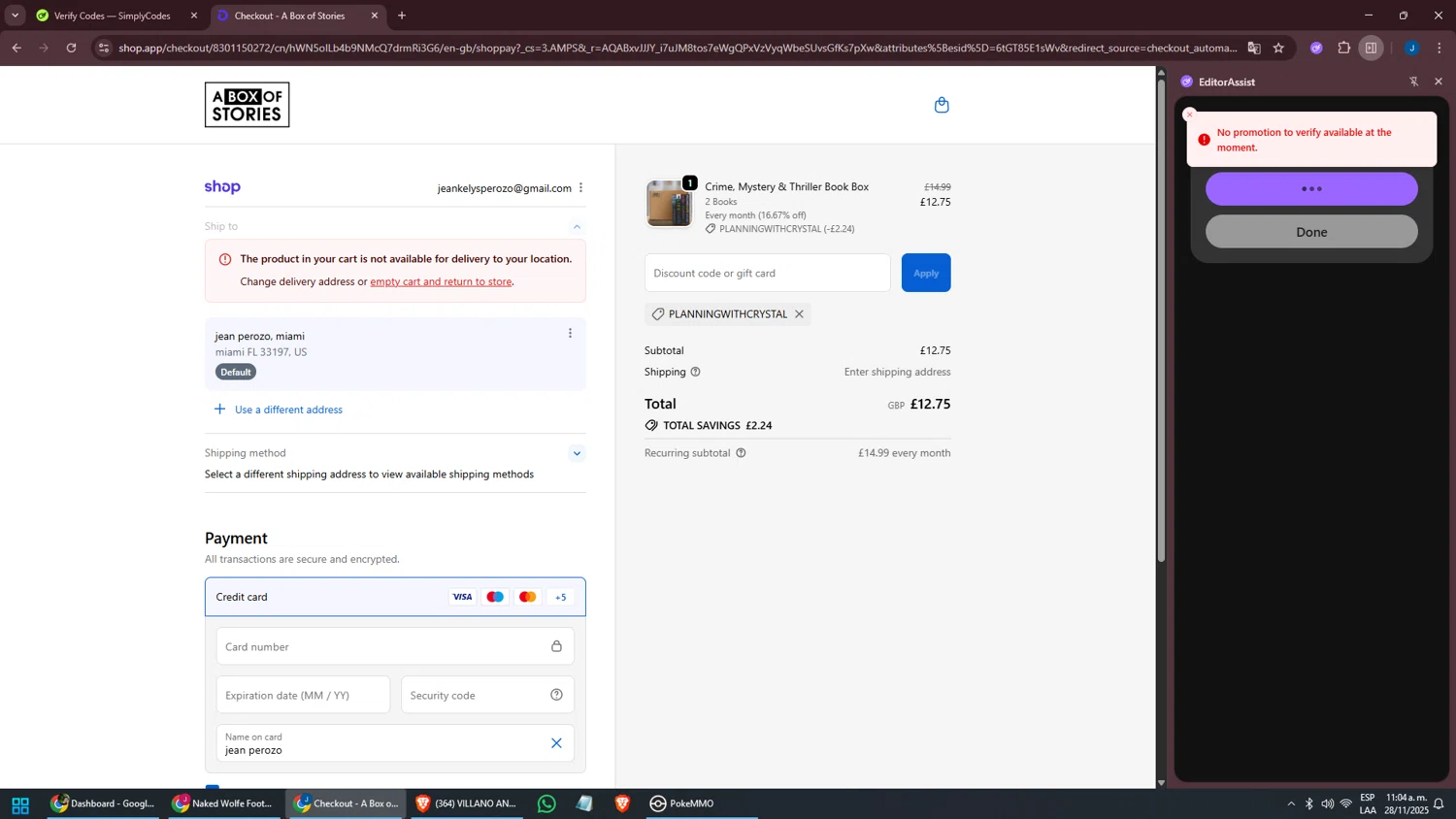
Task: Pin the EditorAssist side panel
Action: 1413,82
